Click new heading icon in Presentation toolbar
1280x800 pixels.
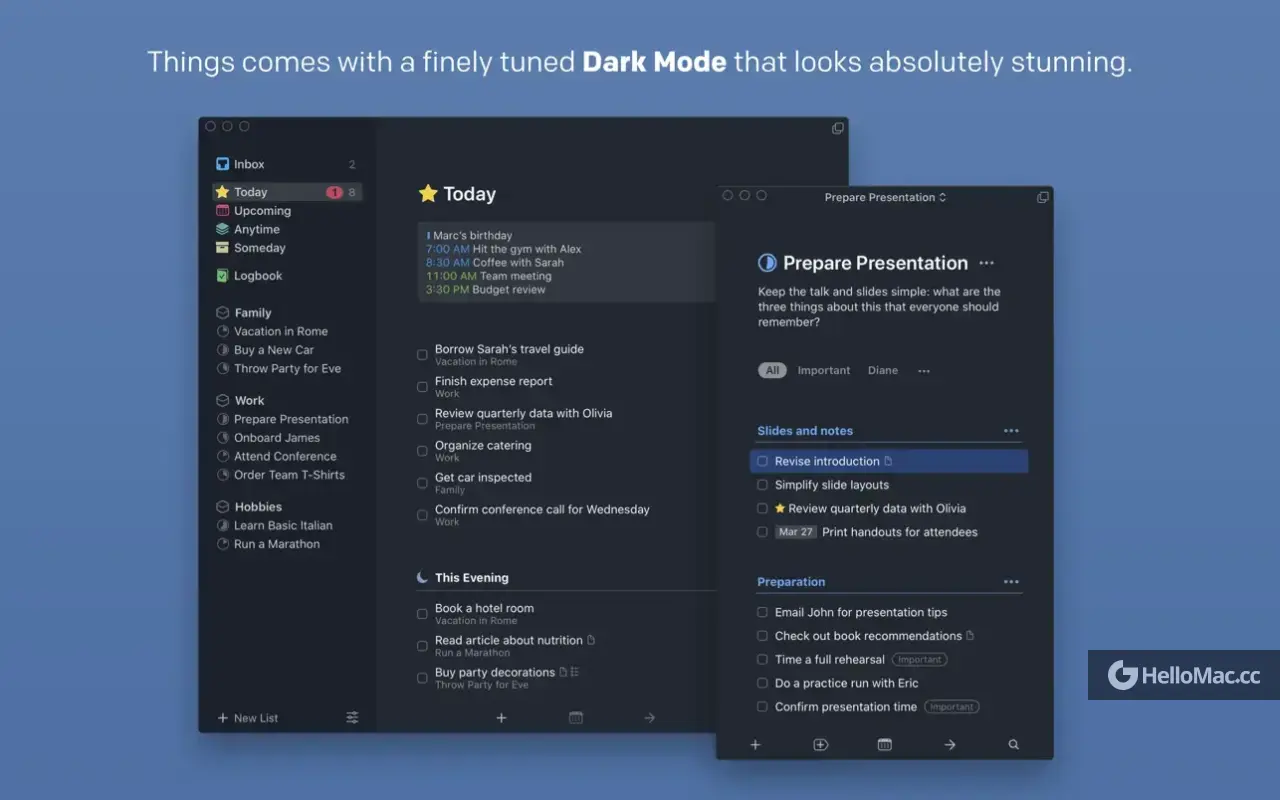point(820,745)
